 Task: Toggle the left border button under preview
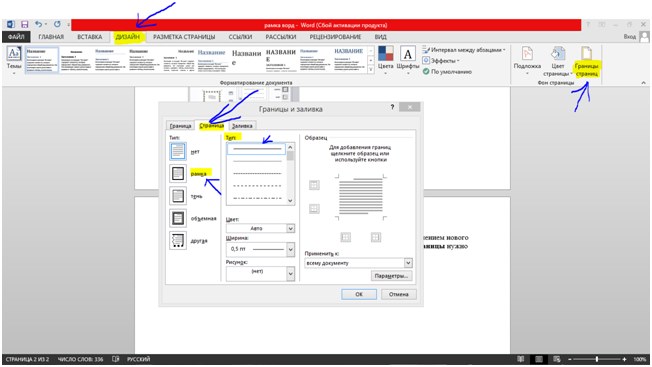[x=346, y=237]
